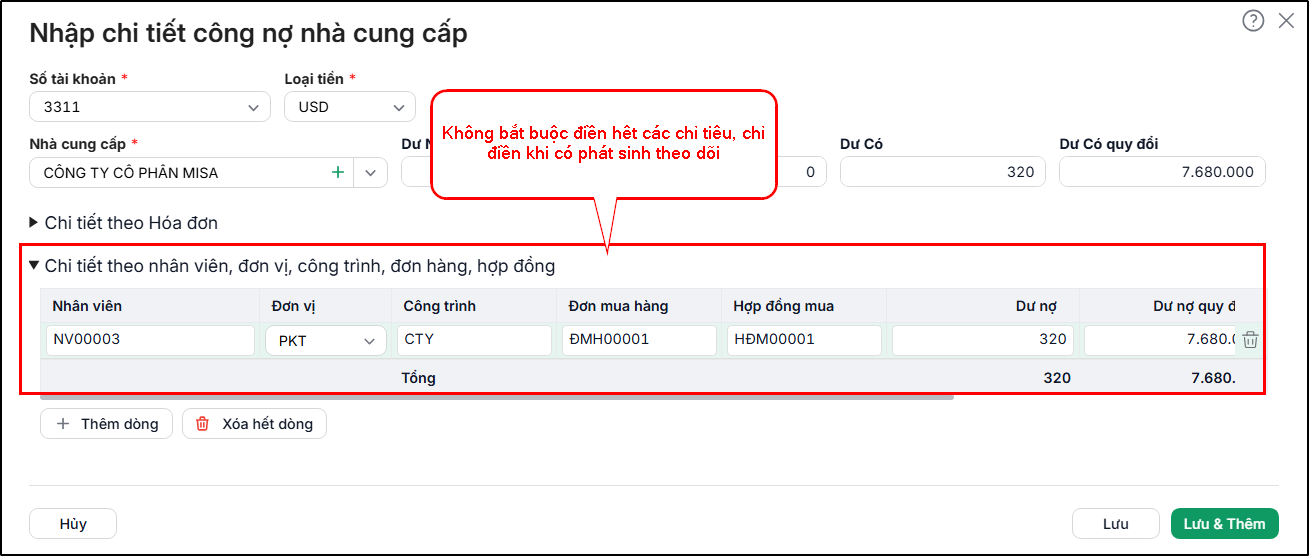Screen dimensions: 1309x556
Task: Click the Lưu & Thêm button
Action: (1224, 524)
